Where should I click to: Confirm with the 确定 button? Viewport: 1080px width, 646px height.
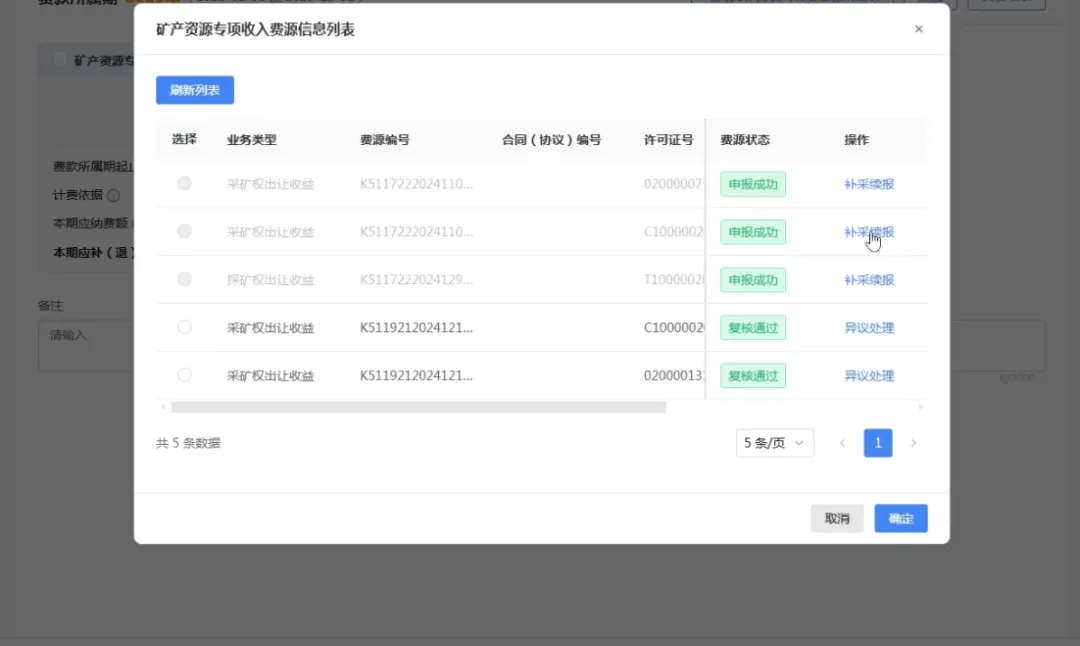tap(900, 518)
